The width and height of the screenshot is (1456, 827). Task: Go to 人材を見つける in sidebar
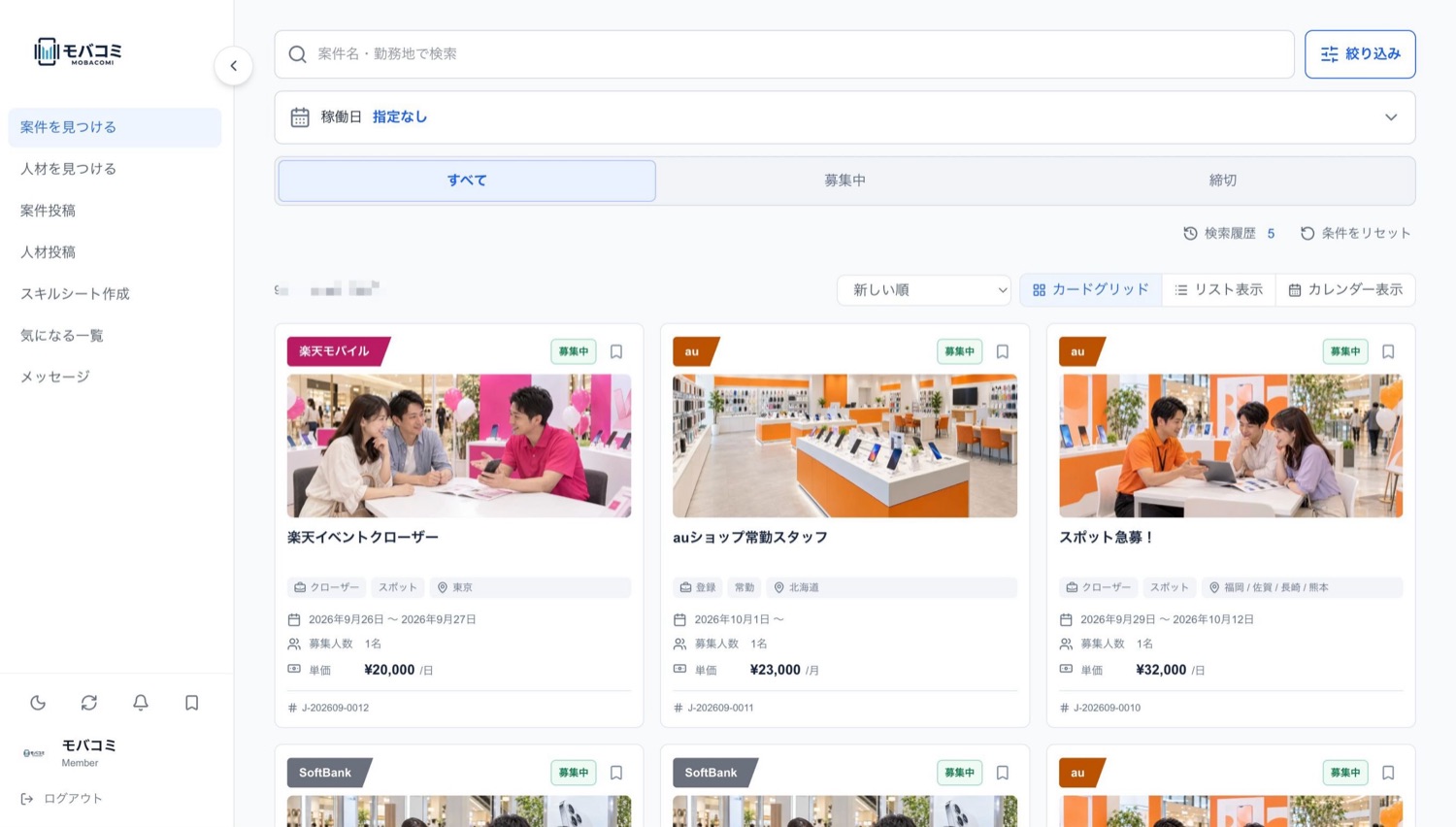(x=115, y=169)
